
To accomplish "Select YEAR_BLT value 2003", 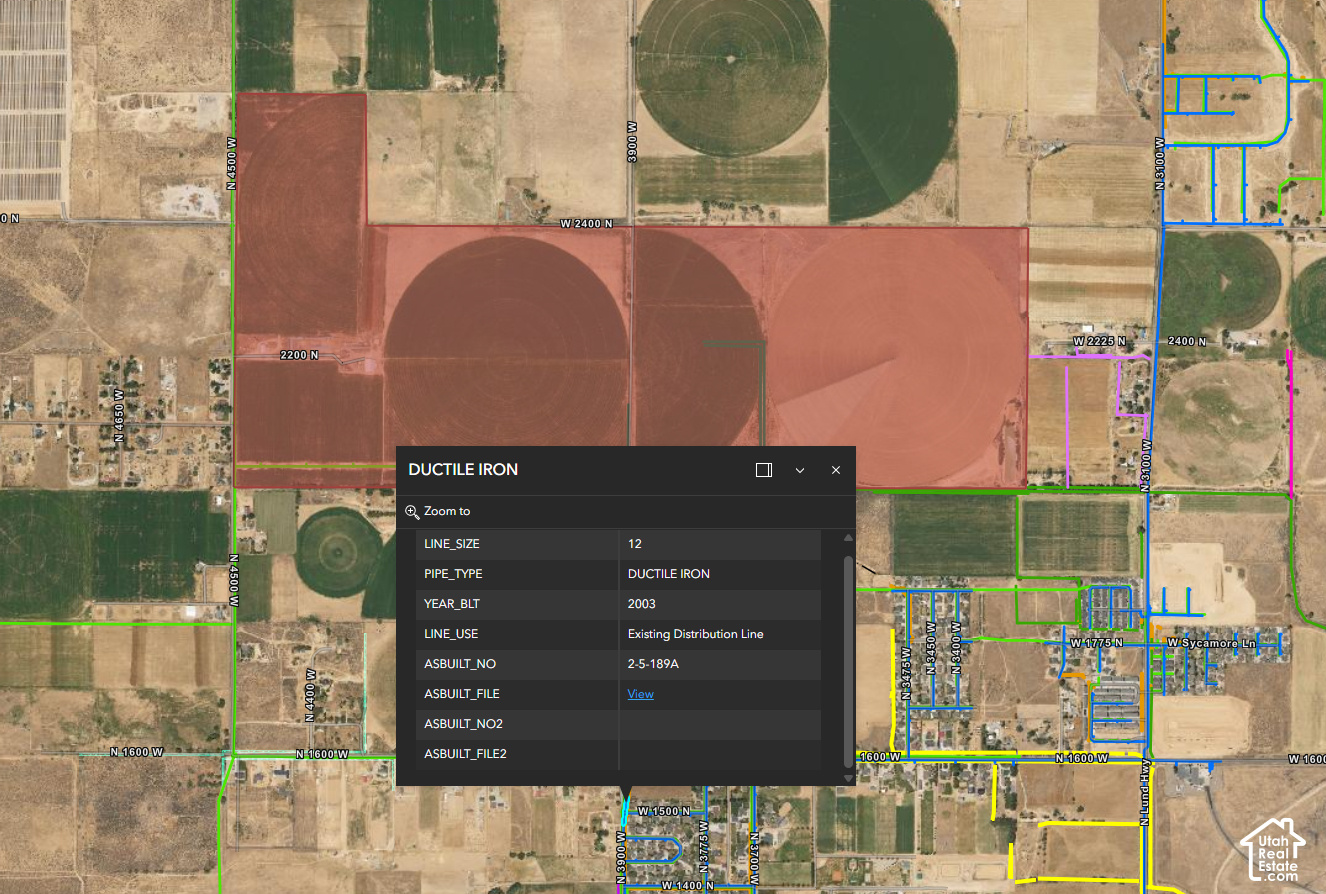I will [642, 604].
